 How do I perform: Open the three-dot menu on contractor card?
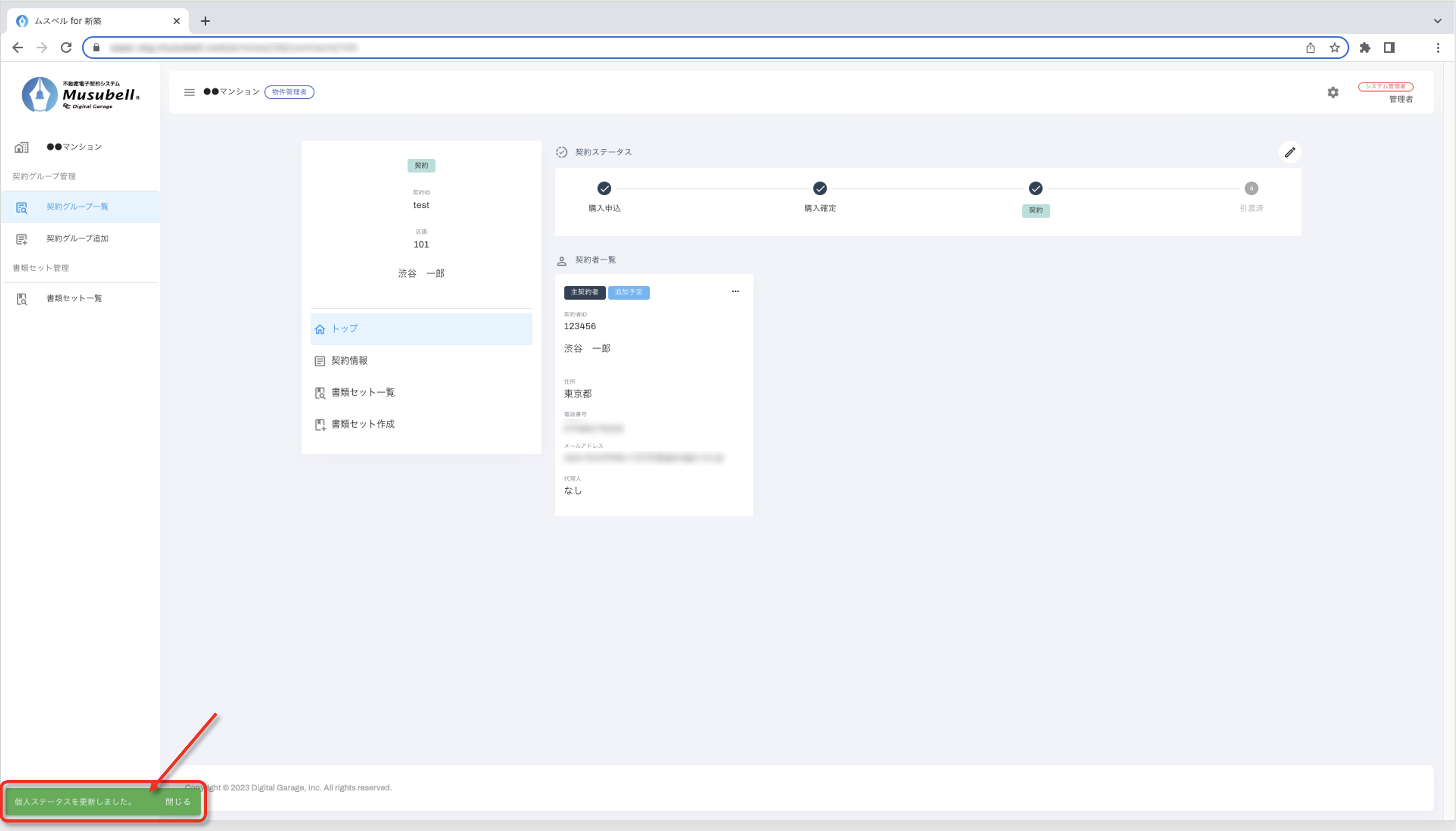click(x=735, y=292)
